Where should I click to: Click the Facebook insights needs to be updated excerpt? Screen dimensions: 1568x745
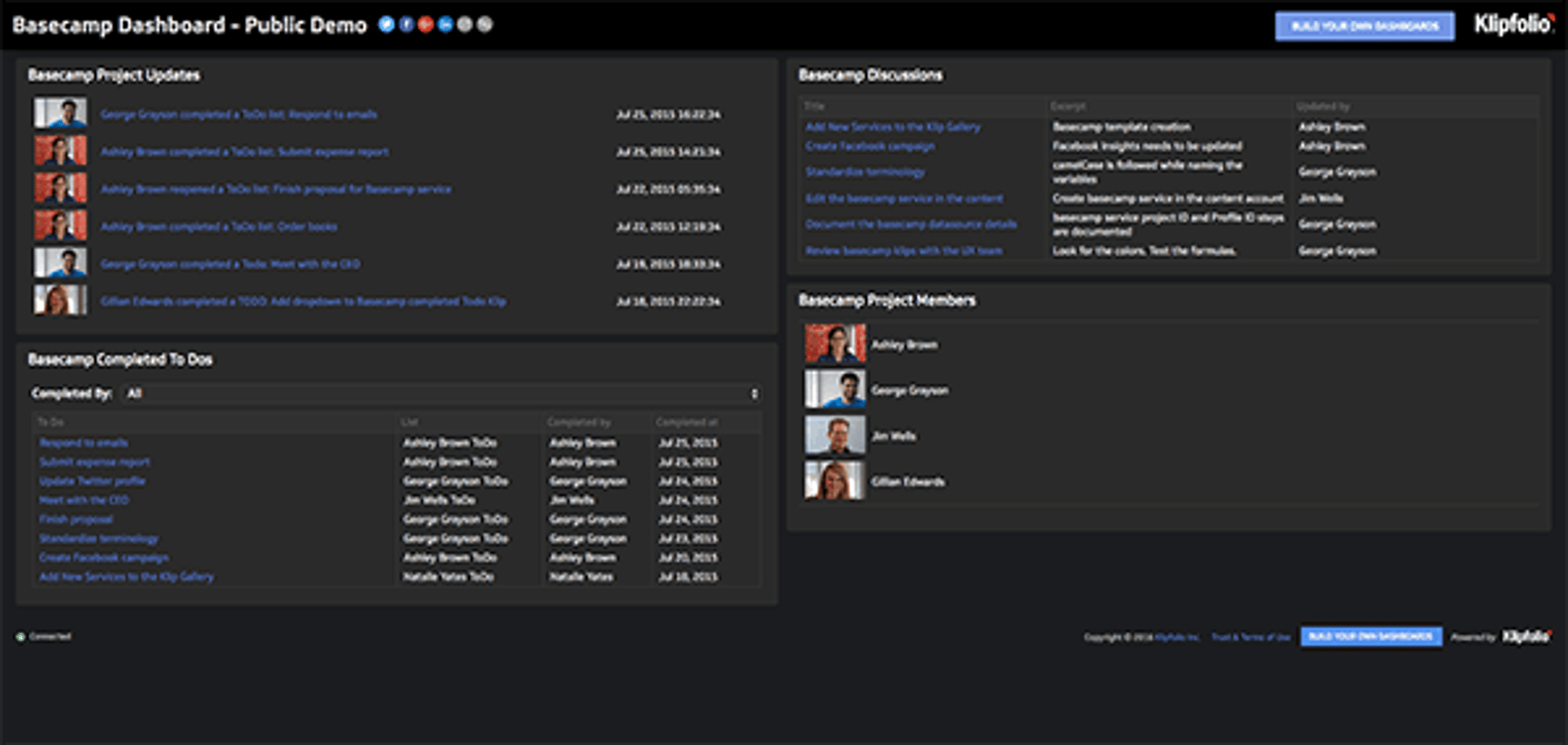(1147, 146)
